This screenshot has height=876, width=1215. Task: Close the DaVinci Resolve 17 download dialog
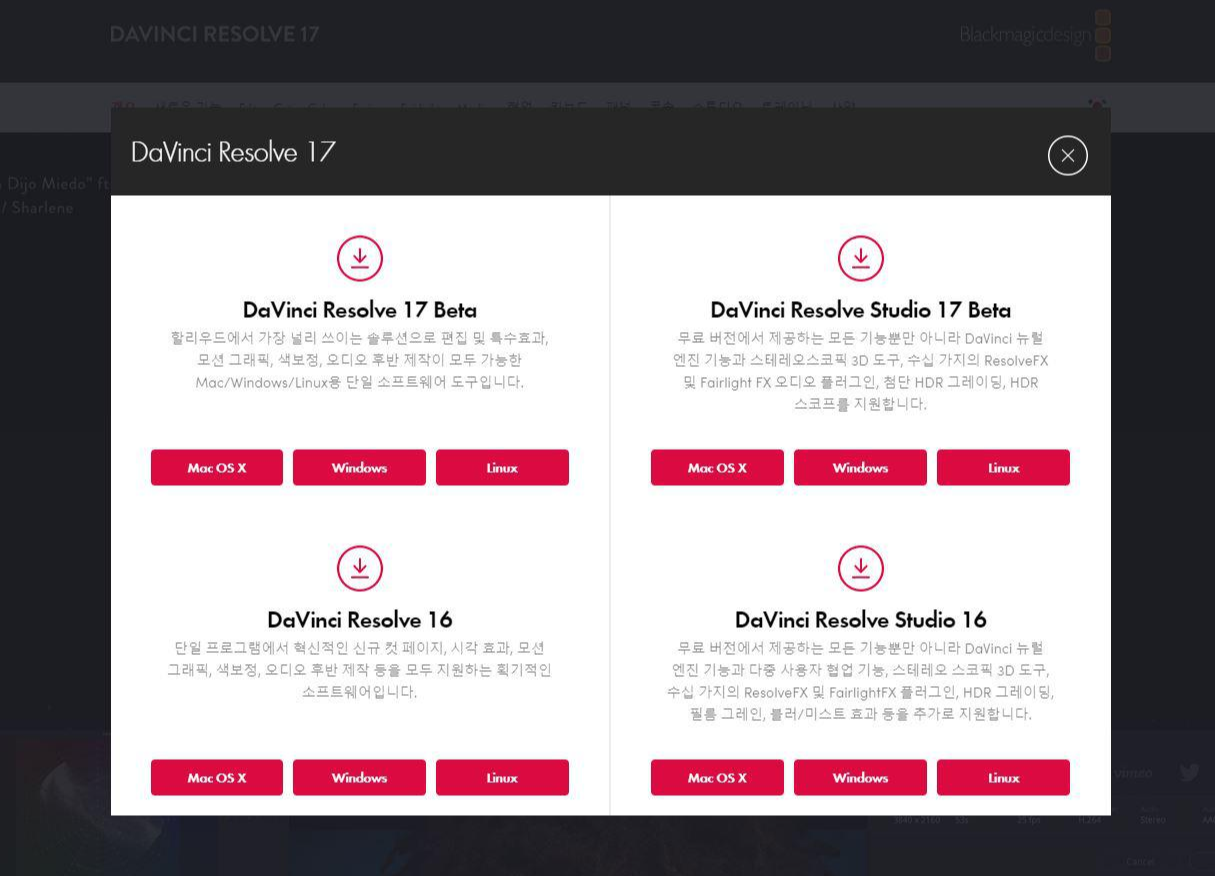pyautogui.click(x=1067, y=155)
